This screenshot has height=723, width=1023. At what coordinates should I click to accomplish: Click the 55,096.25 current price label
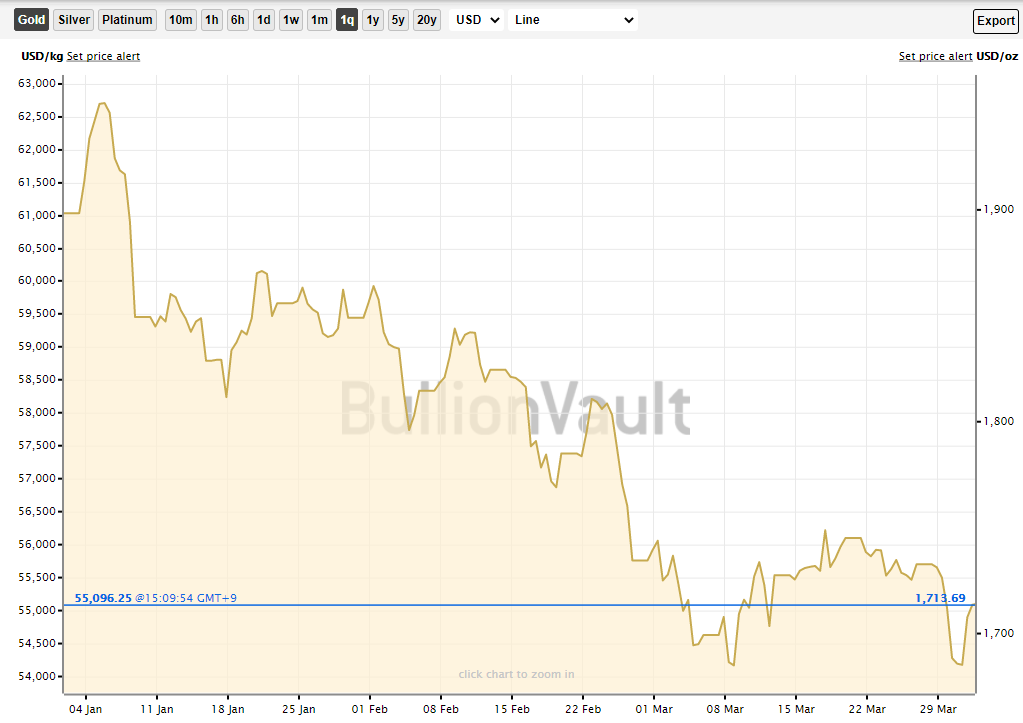[x=103, y=598]
